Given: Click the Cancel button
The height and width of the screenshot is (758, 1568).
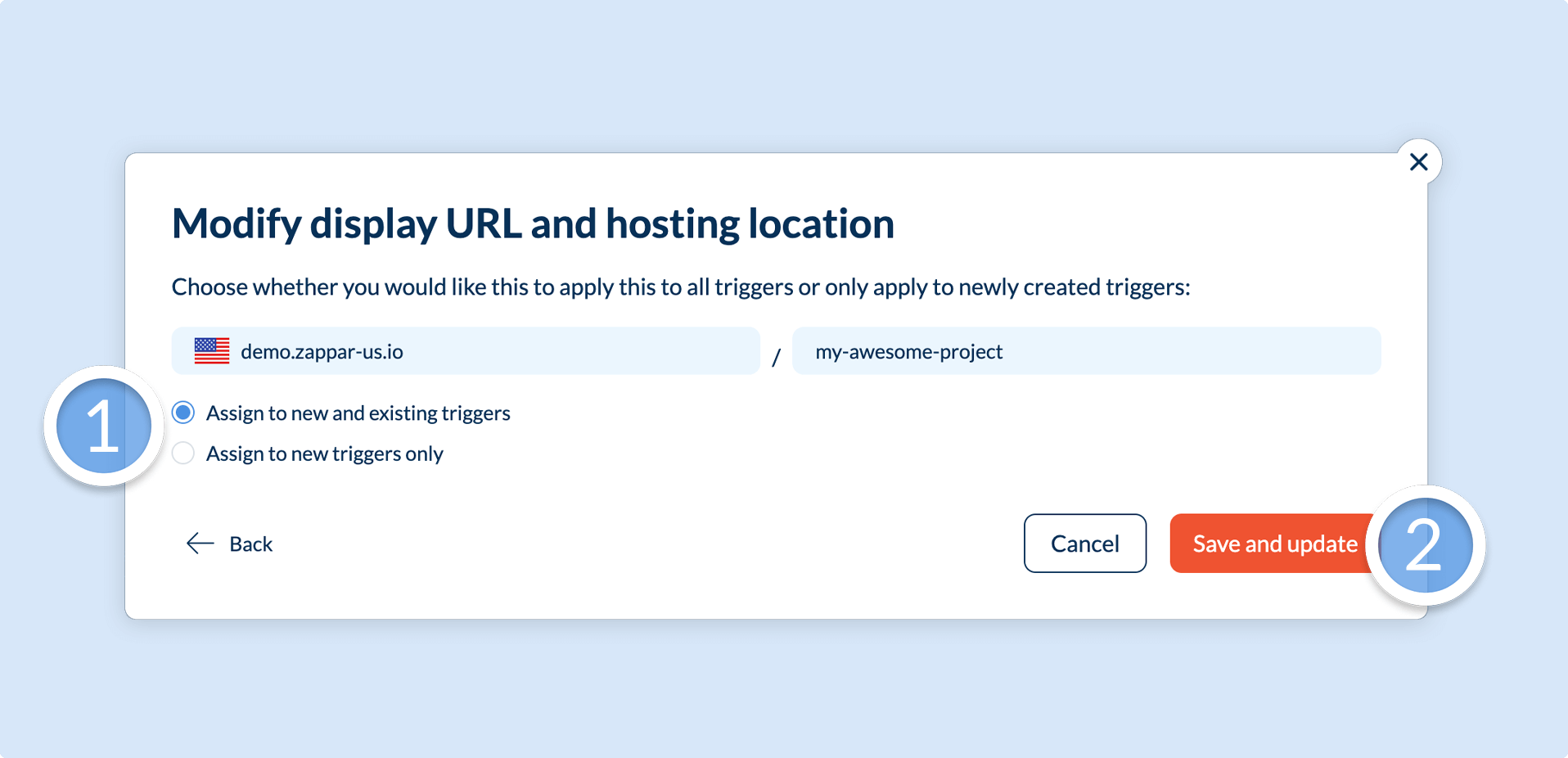Looking at the screenshot, I should point(1085,544).
